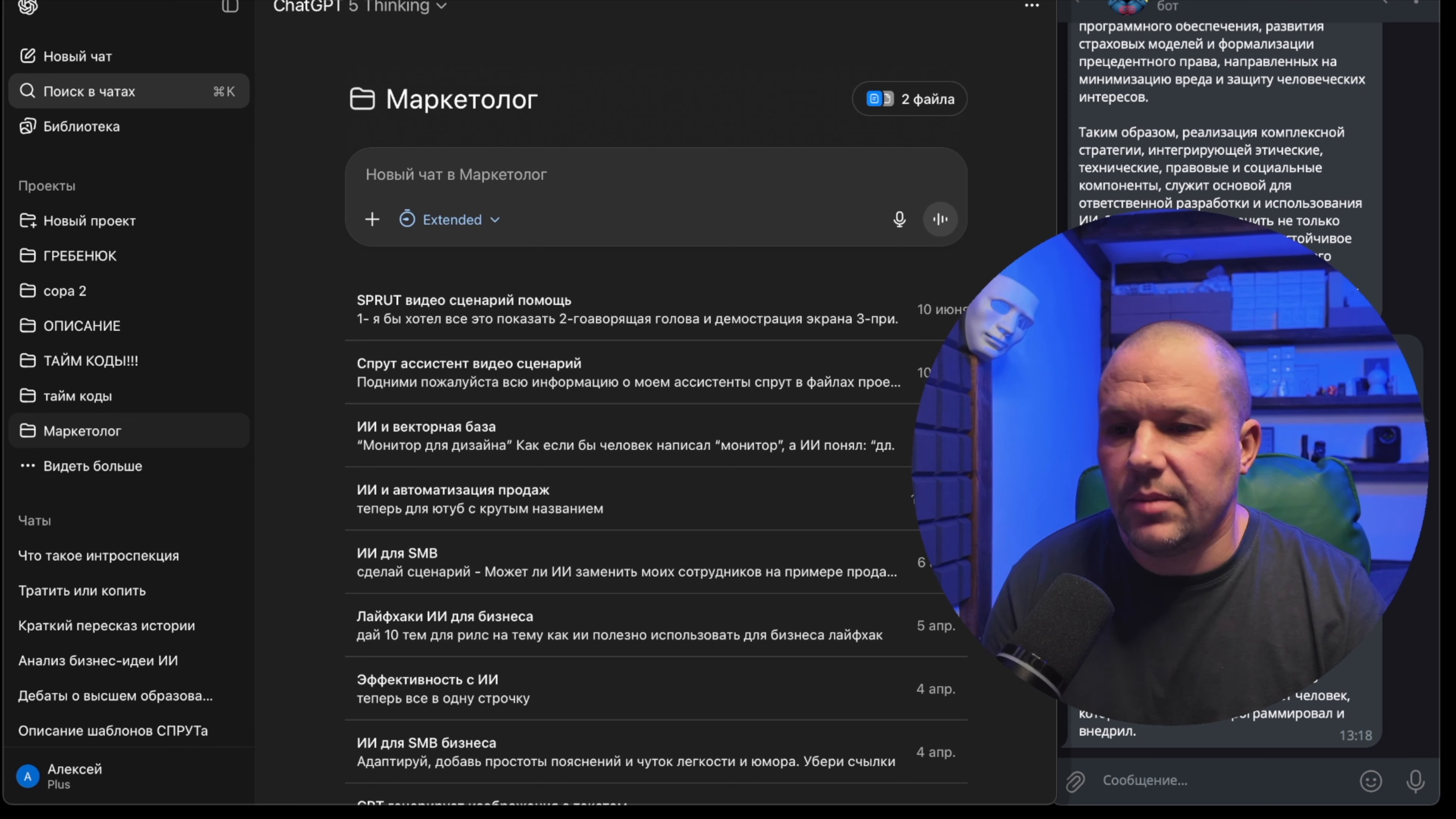1456x819 pixels.
Task: Open the emoji picker in Telegram
Action: pos(1371,781)
